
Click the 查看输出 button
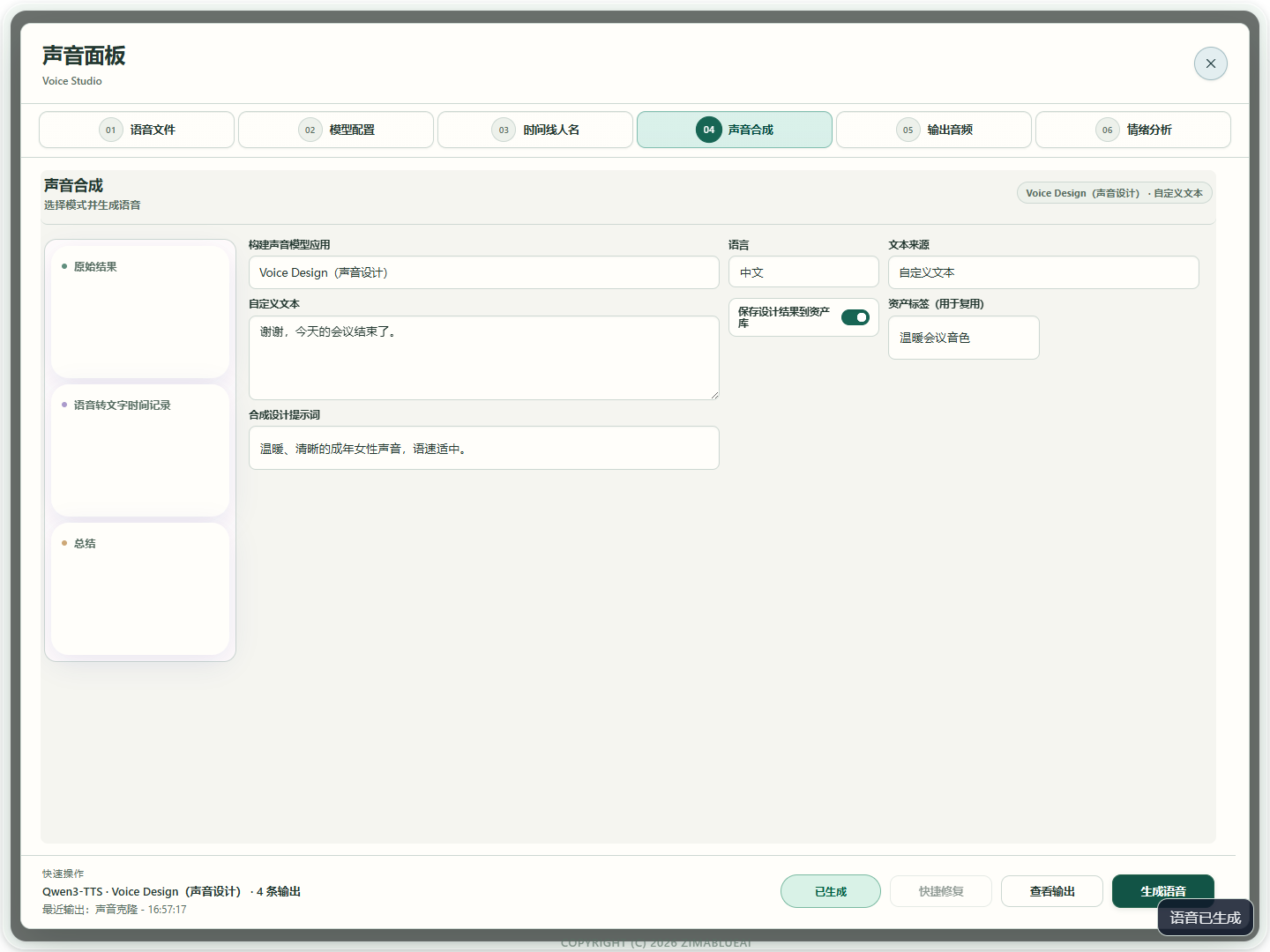[x=1052, y=891]
